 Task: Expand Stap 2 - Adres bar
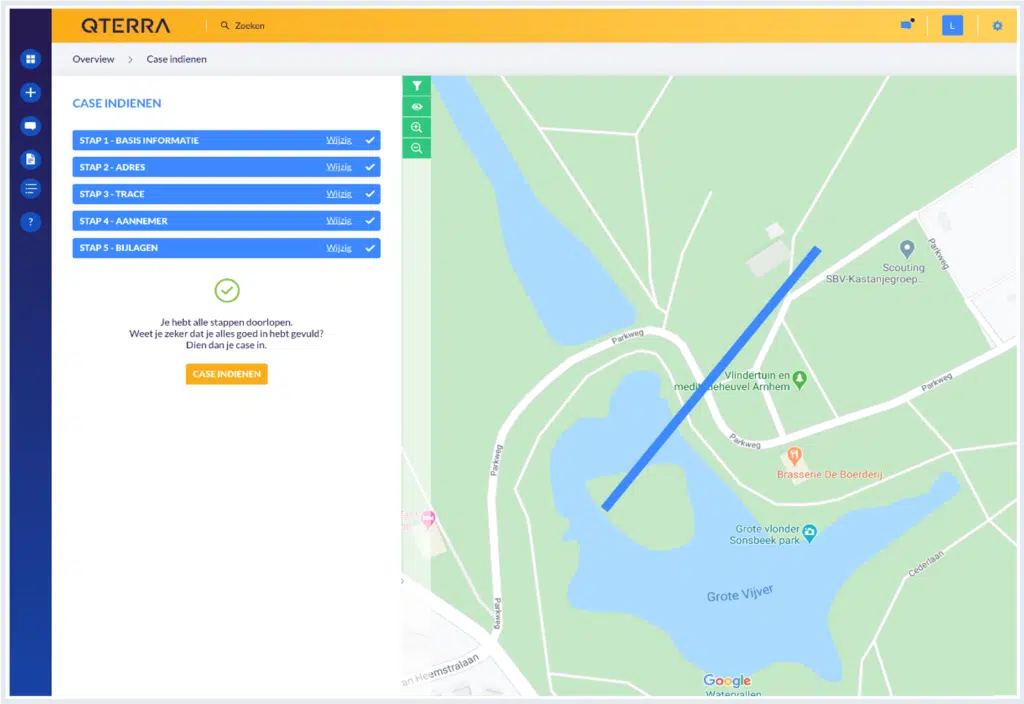click(x=226, y=167)
